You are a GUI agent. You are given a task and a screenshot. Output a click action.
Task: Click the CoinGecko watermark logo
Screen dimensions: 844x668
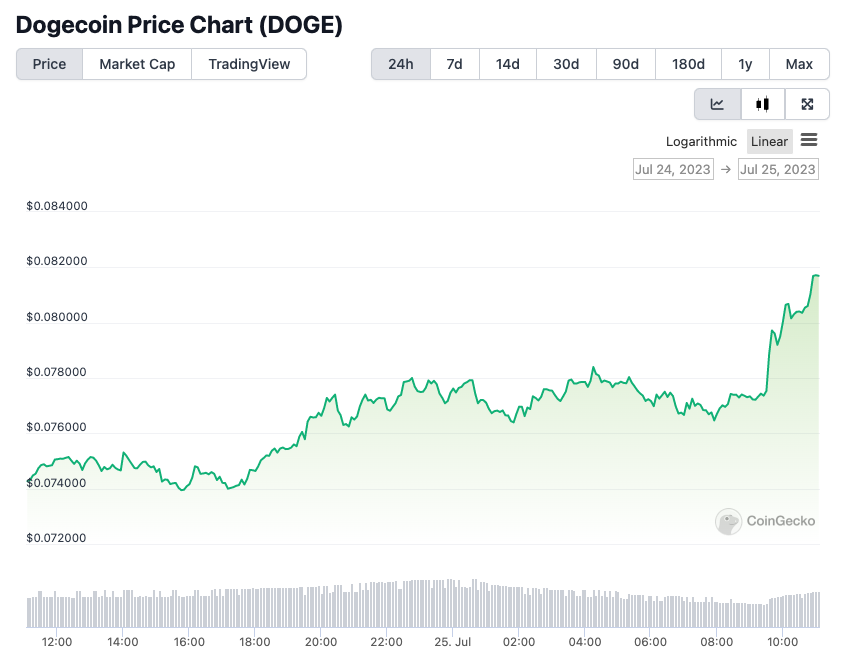[x=766, y=521]
